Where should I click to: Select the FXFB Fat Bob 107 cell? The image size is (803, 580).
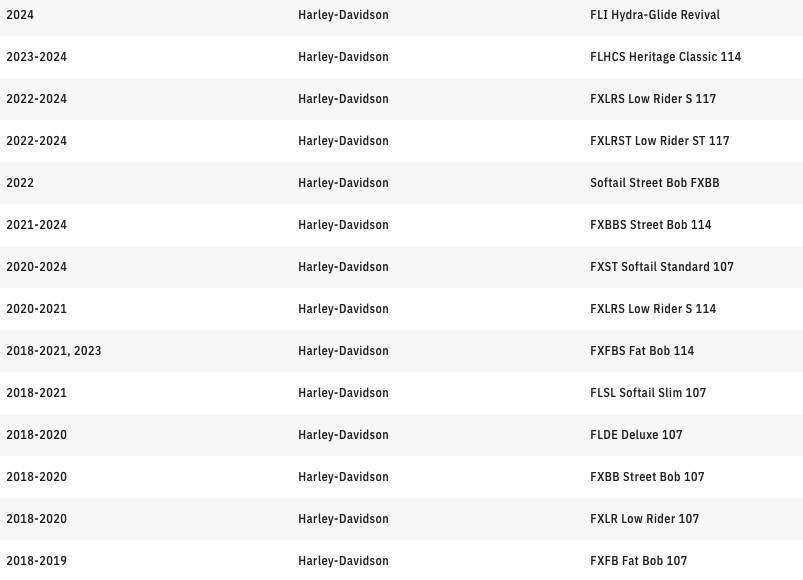click(x=638, y=561)
